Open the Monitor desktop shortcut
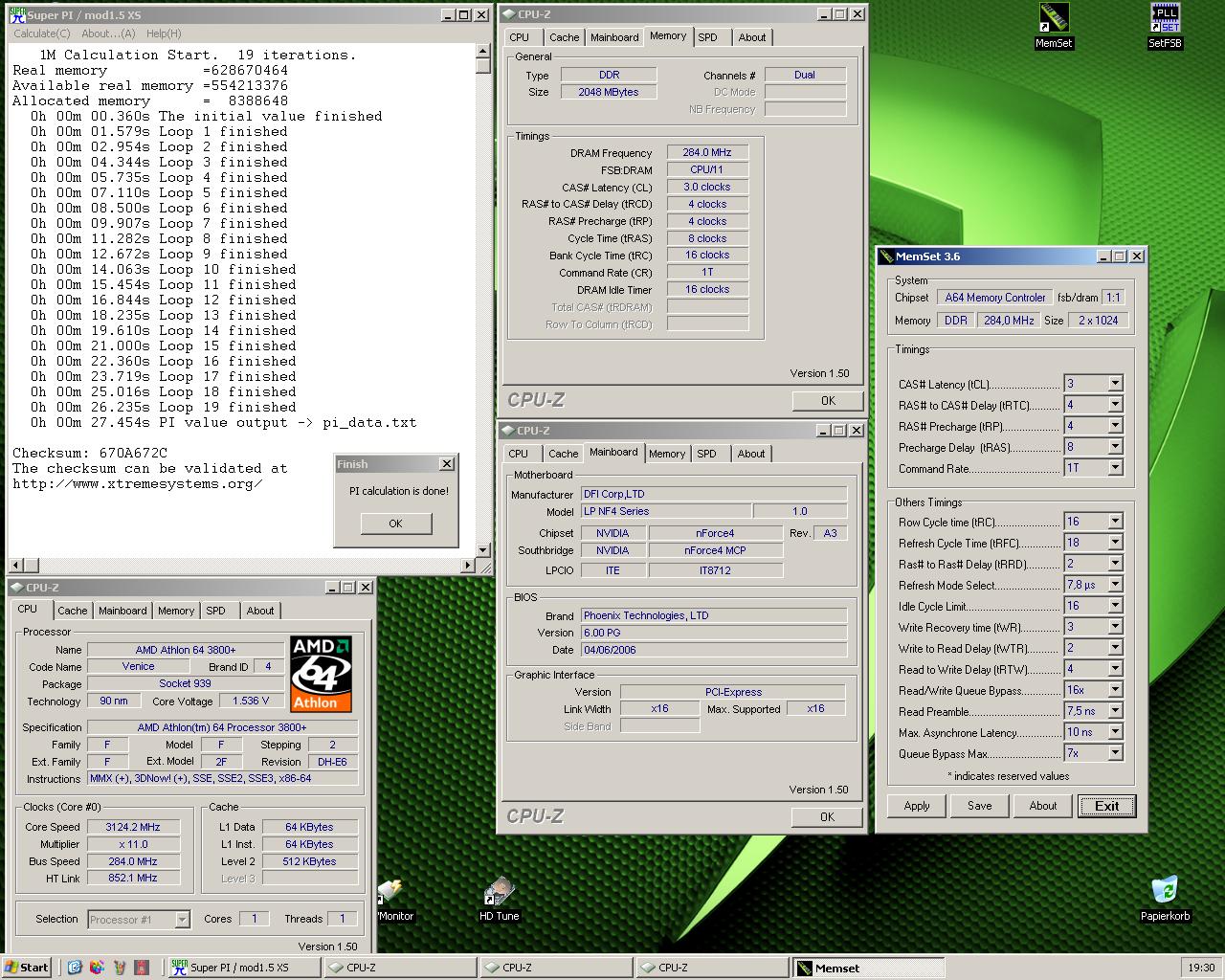Screen dimensions: 1225x980 tap(394, 899)
